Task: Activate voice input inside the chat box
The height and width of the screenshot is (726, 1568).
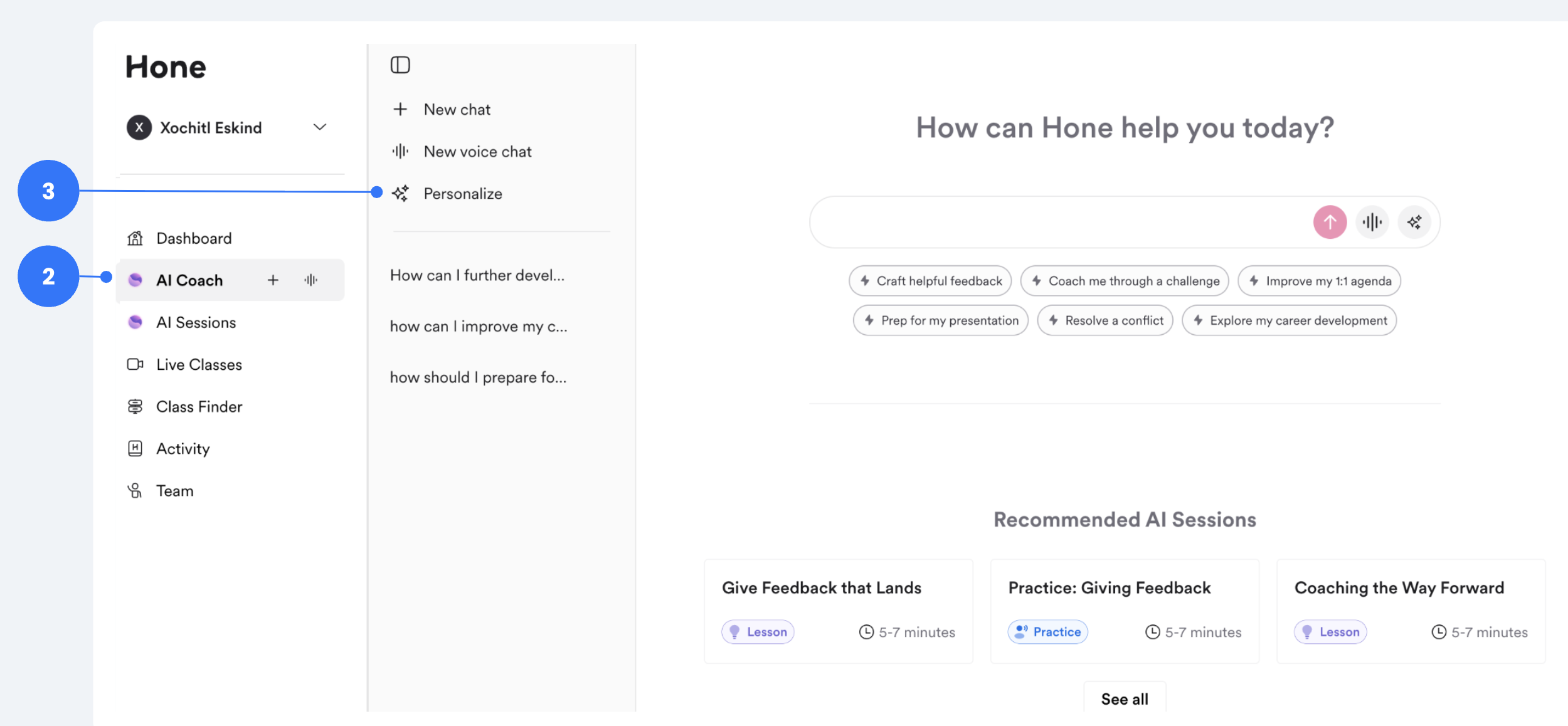Action: tap(1372, 222)
